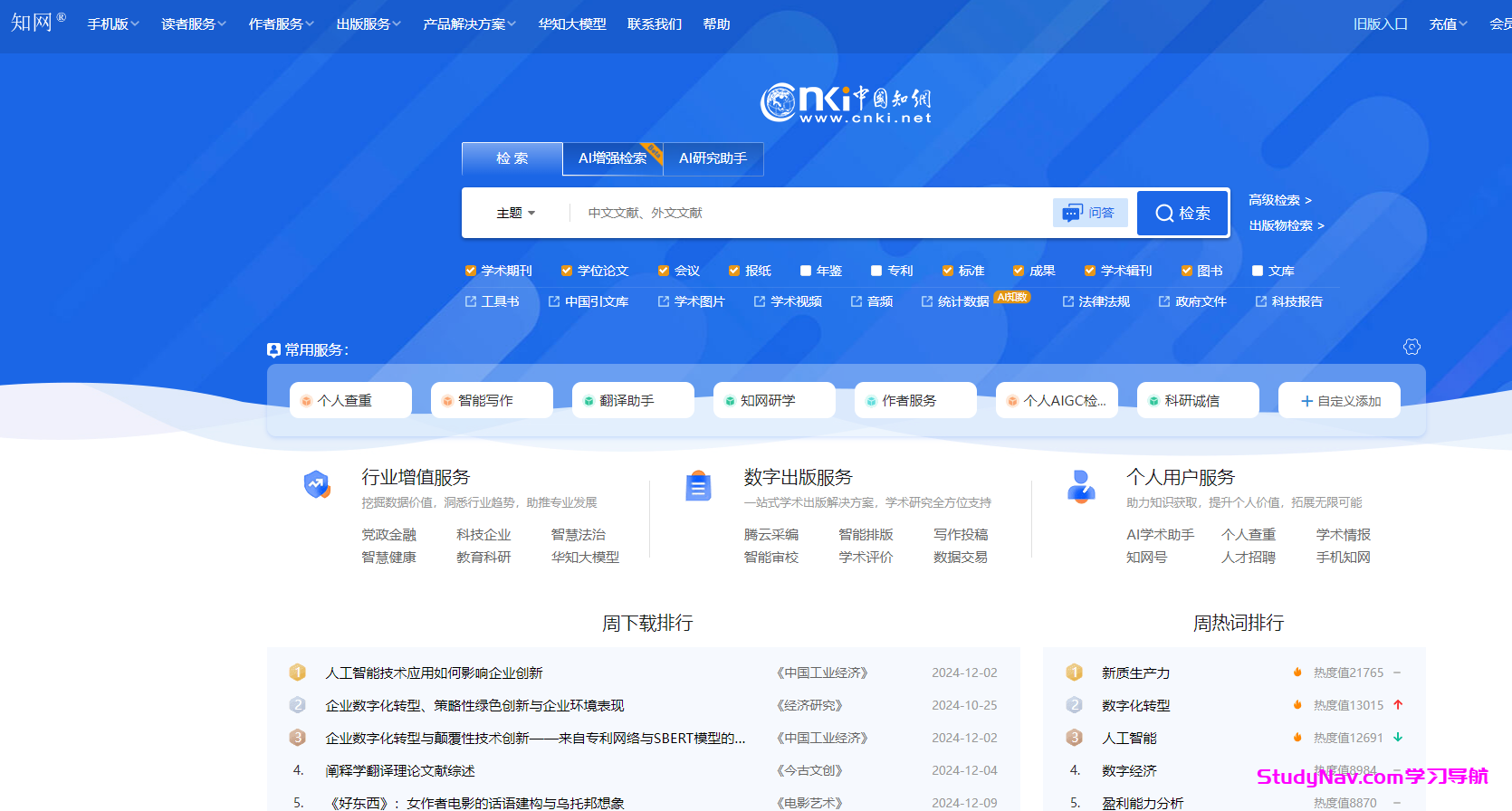
Task: Expand the 读者服务 dropdown menu
Action: (194, 24)
